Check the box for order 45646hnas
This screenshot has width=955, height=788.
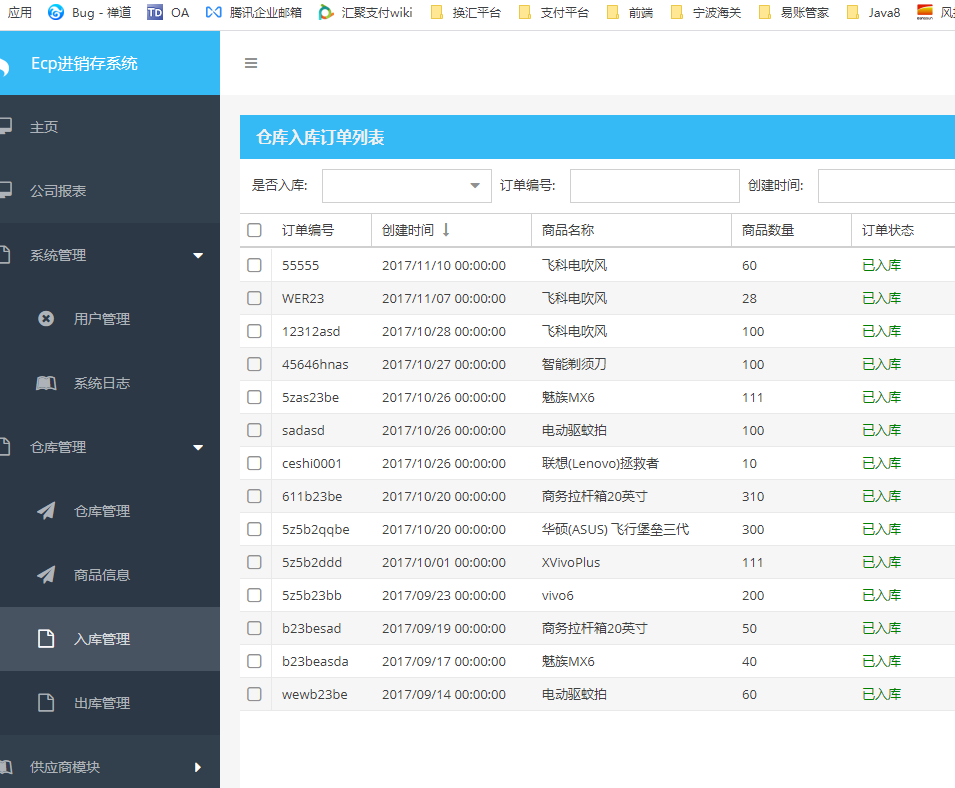(254, 364)
